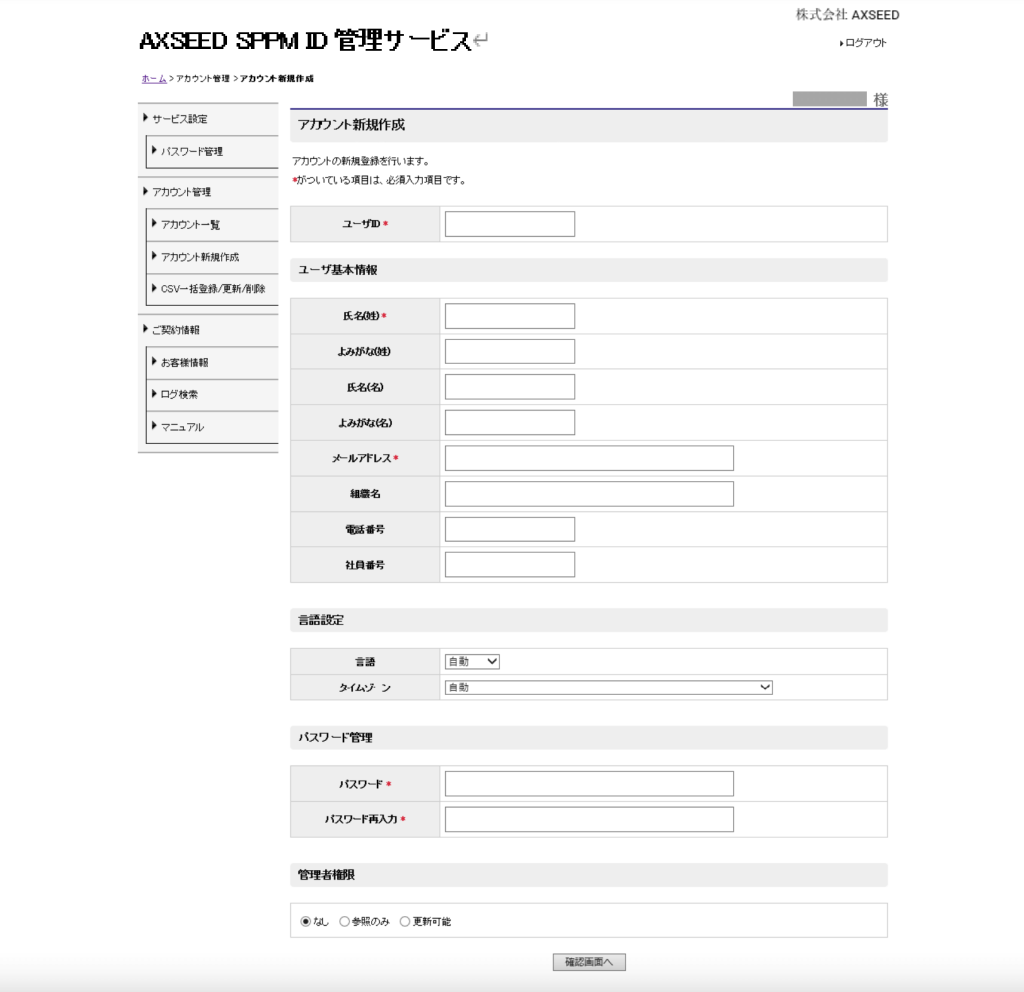Screen dimensions: 1024x992
Task: Click the 社員番号 input field
Action: 510,564
